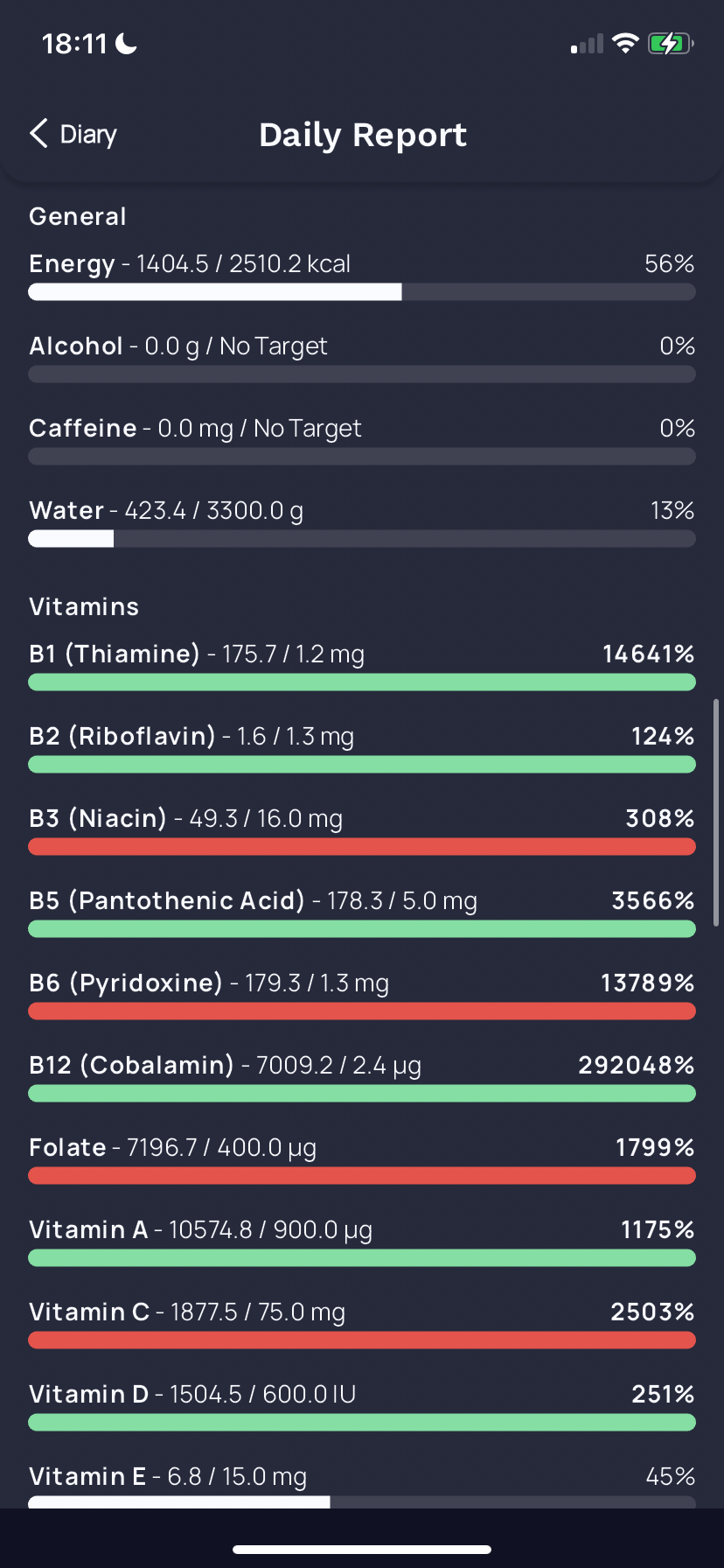Select B6 (Pyridoxine) nutrient entry
This screenshot has height=1568, width=724.
click(x=362, y=995)
